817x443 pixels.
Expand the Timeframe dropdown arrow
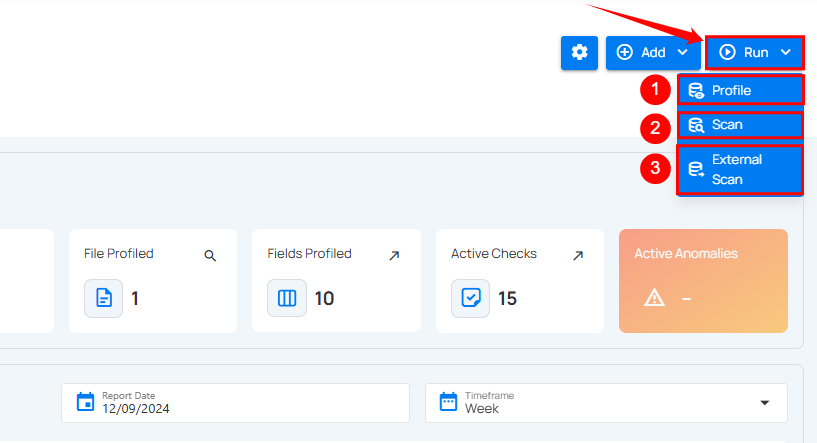coord(765,403)
